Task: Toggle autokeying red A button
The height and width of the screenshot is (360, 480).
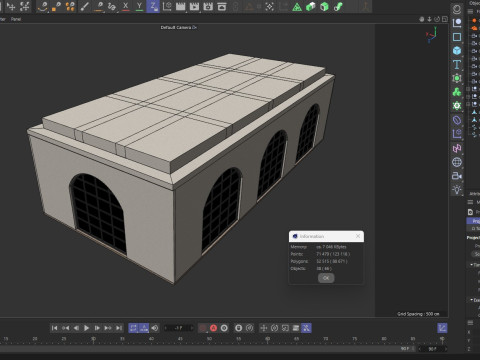Action: 213,328
